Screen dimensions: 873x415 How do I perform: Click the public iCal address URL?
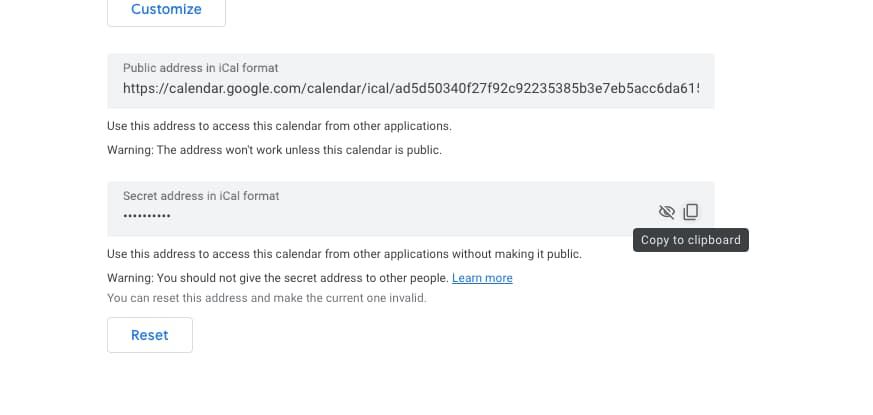pos(410,88)
